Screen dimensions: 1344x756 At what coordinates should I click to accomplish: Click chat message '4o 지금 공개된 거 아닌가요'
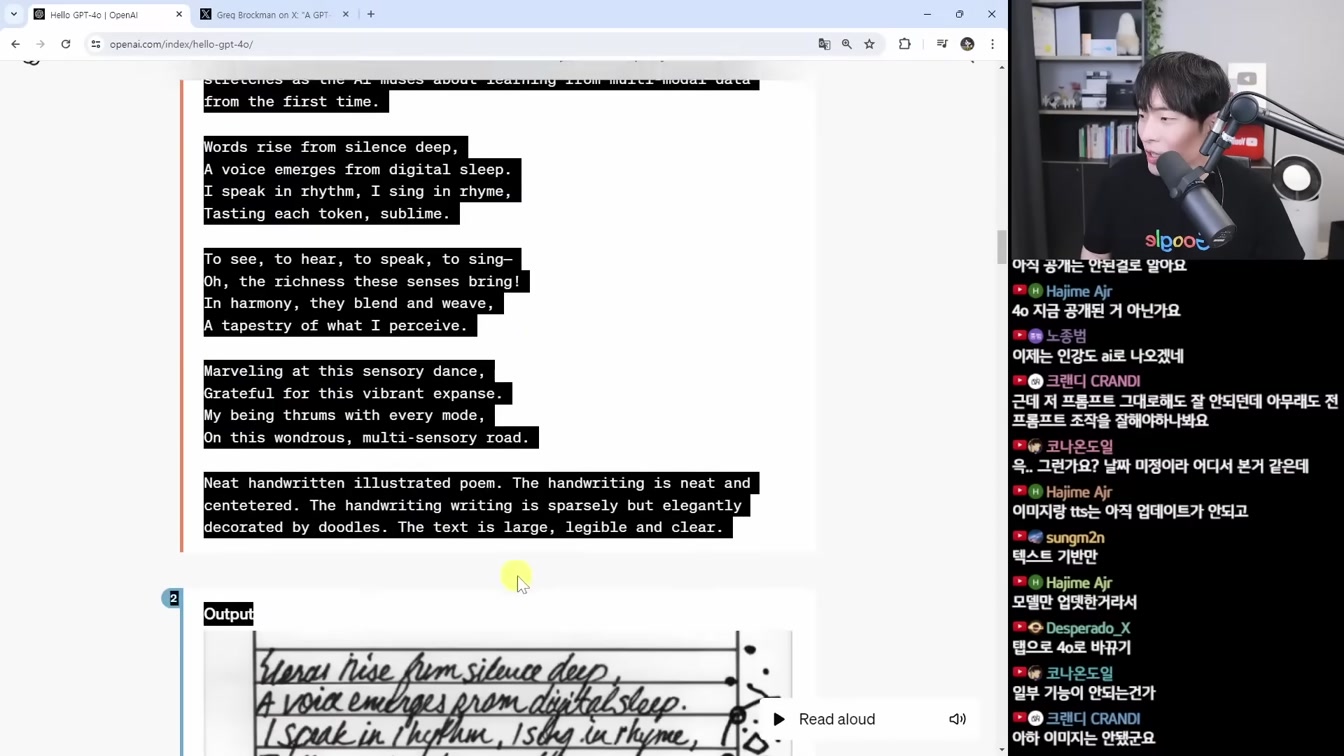pyautogui.click(x=1096, y=310)
